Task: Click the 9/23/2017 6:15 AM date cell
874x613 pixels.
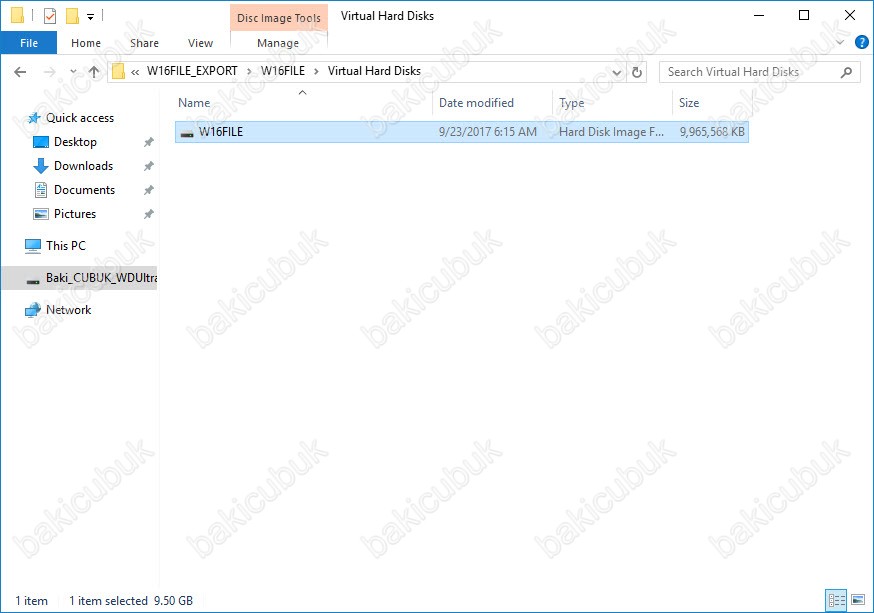Action: click(x=488, y=132)
